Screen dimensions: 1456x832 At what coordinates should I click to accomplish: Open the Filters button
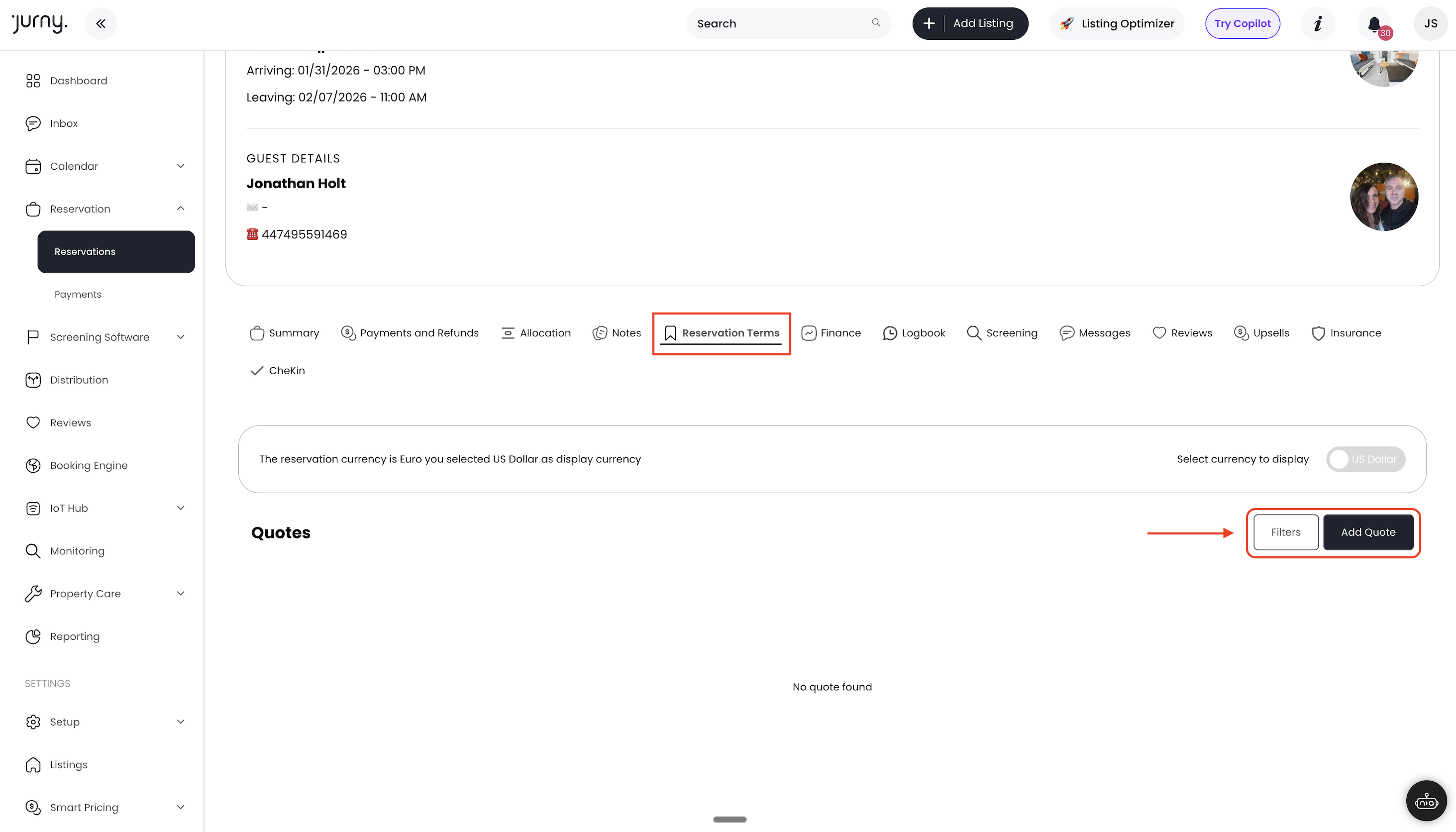1286,532
